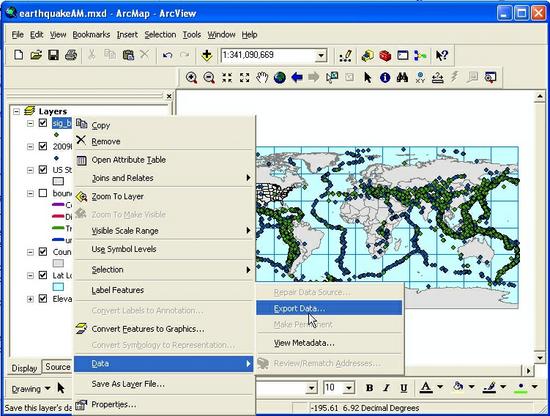This screenshot has height=416, width=550.
Task: Toggle the US St layer visibility
Action: pyautogui.click(x=43, y=170)
